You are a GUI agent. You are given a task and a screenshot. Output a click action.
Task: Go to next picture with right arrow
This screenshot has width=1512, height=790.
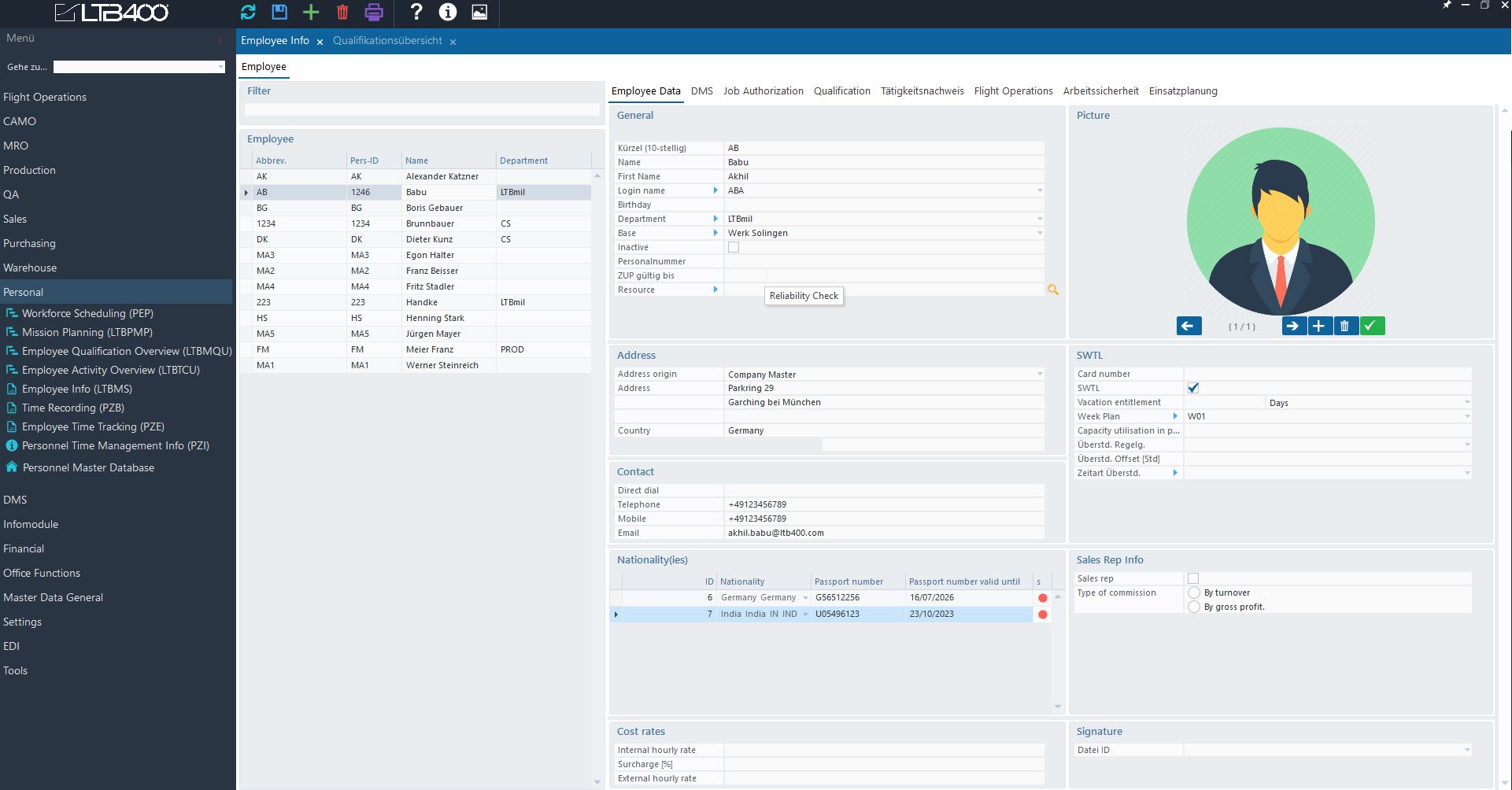1292,326
